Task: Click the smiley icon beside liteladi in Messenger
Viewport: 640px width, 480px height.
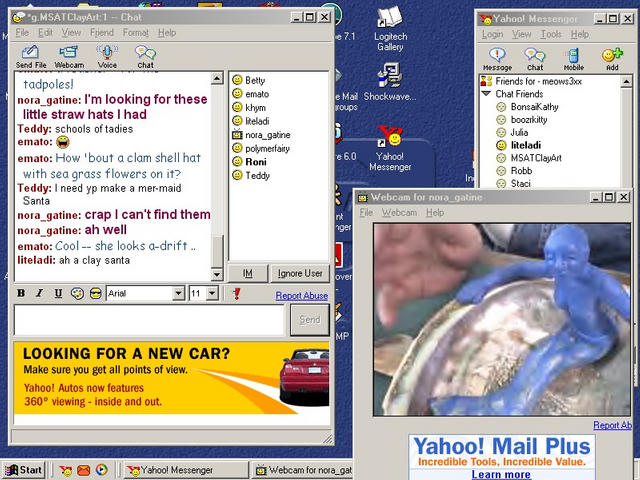Action: click(x=501, y=145)
